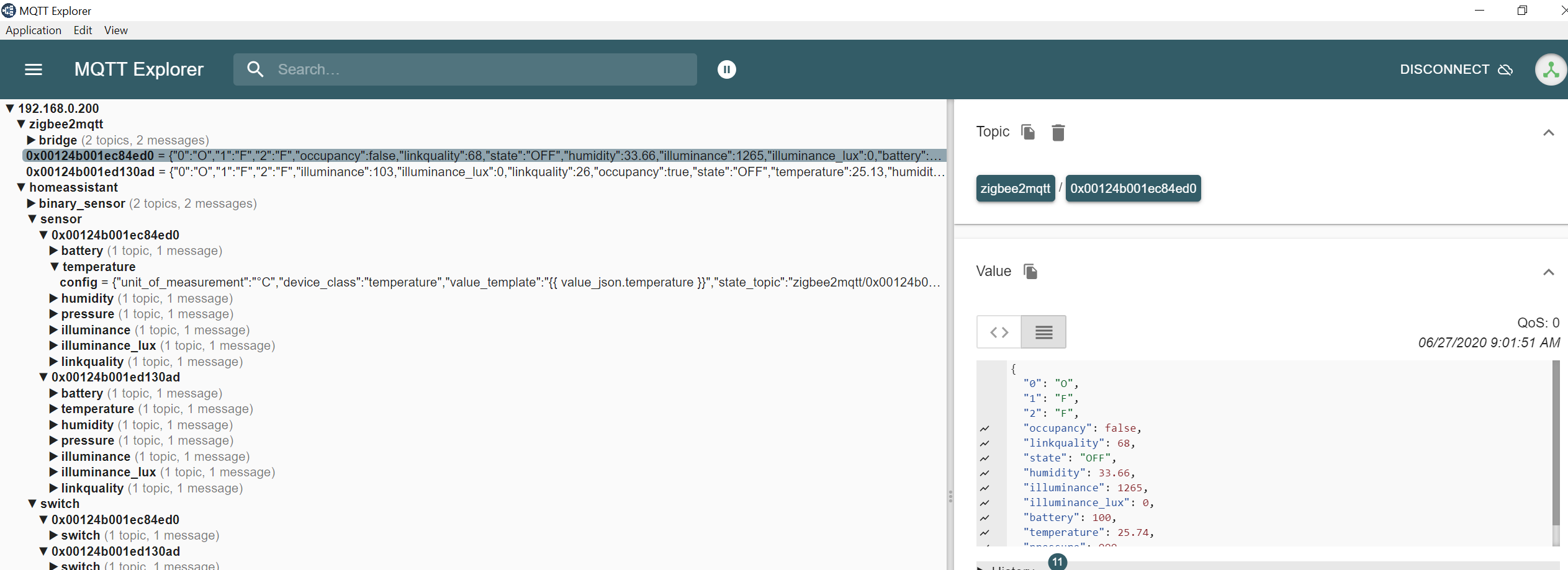1568x570 pixels.
Task: Select the highlighted 0x00124b001ec84ed0 topic row
Action: click(484, 156)
